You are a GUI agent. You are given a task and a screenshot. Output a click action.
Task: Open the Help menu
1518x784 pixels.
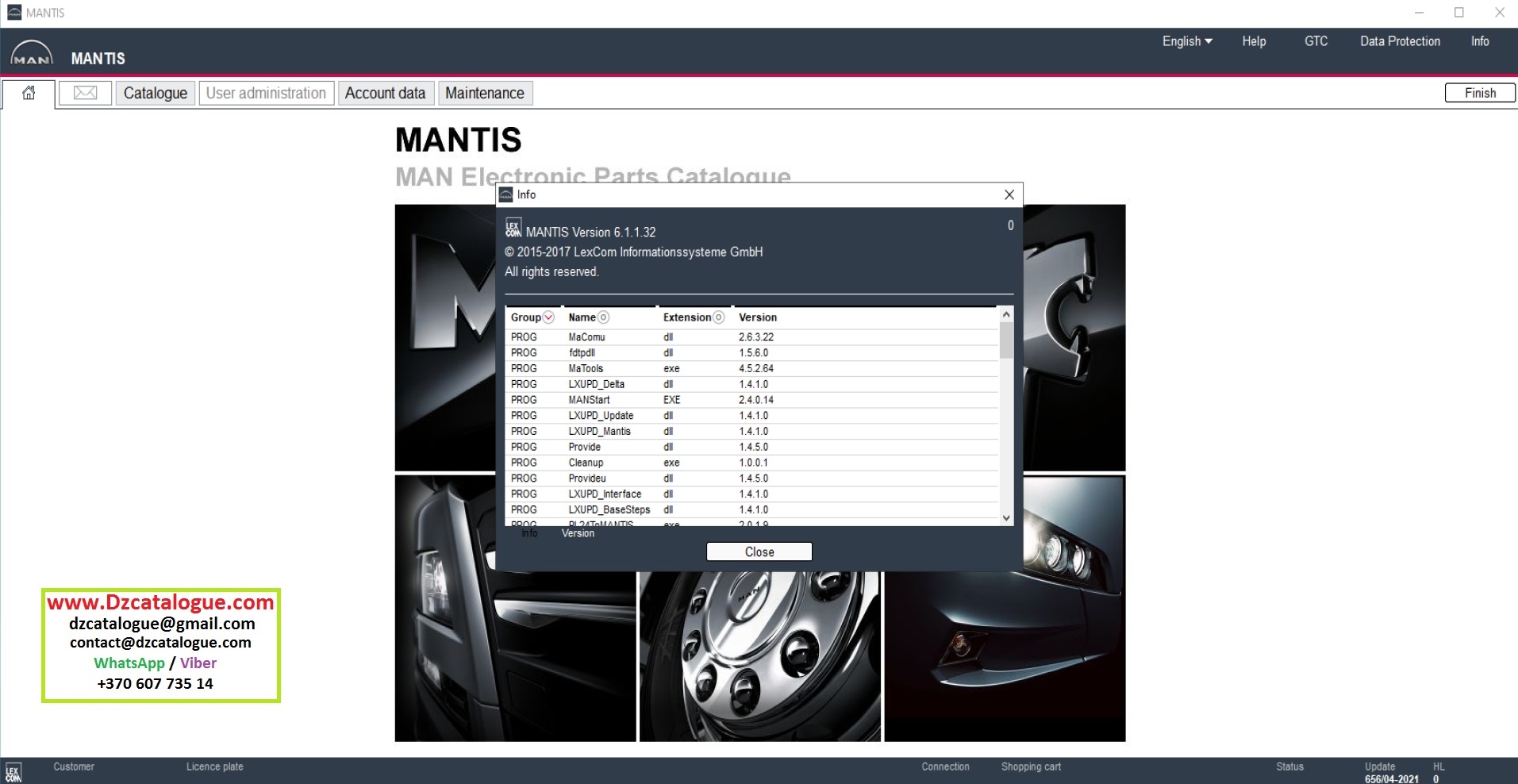point(1254,41)
